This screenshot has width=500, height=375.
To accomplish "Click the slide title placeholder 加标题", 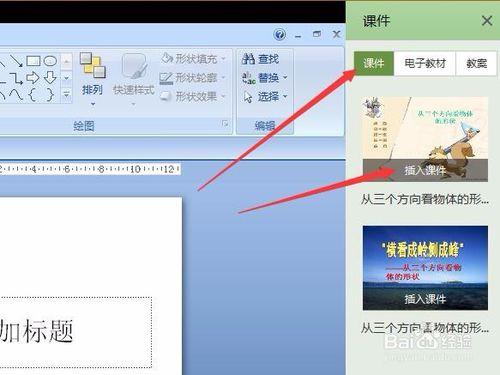I will [x=76, y=332].
